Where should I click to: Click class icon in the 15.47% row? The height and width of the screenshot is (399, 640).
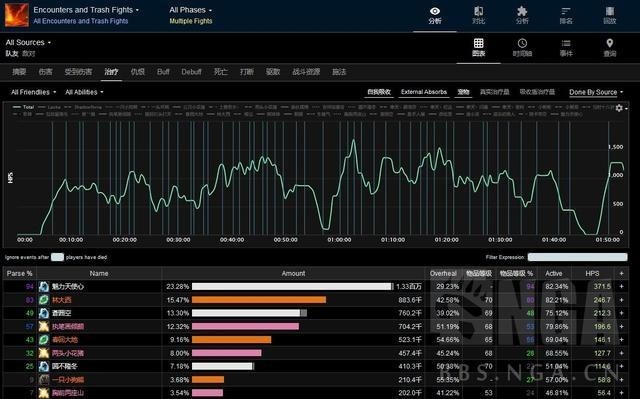(x=44, y=300)
